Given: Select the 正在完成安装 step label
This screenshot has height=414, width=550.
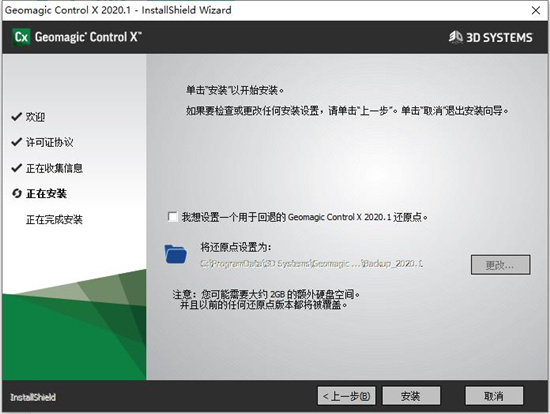Looking at the screenshot, I should point(54,220).
